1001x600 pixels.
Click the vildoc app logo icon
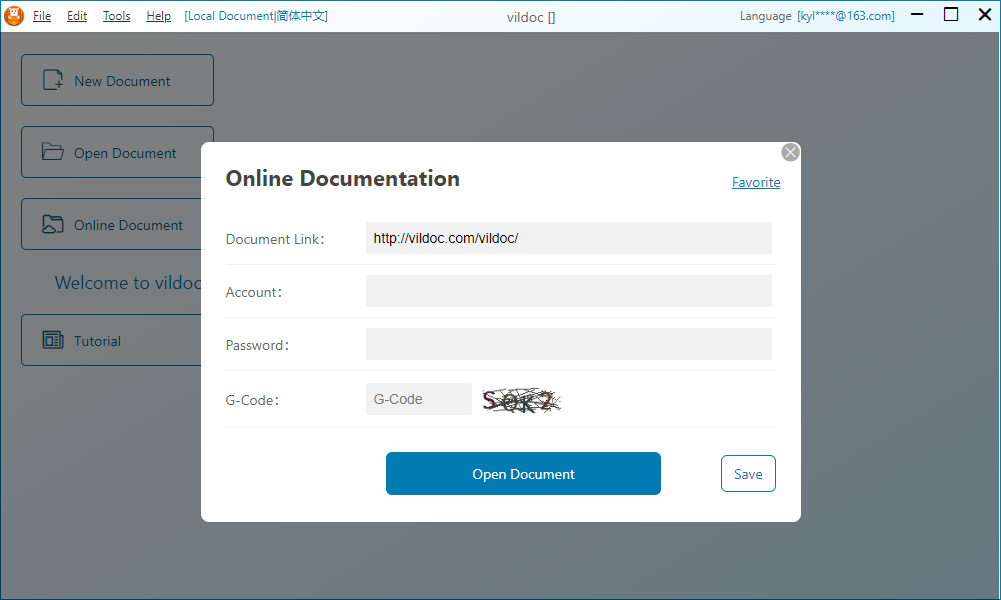14,16
